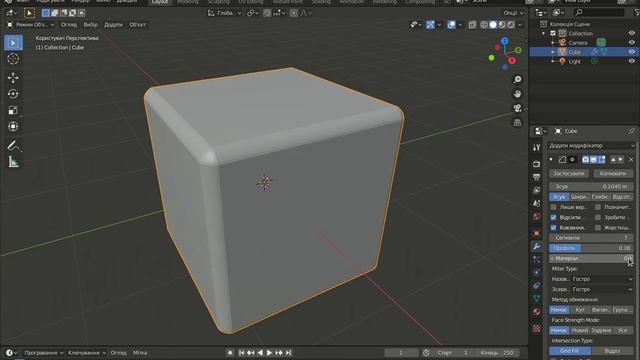The image size is (640, 360).
Task: Toggle camera view icon in viewport
Action: click(517, 108)
